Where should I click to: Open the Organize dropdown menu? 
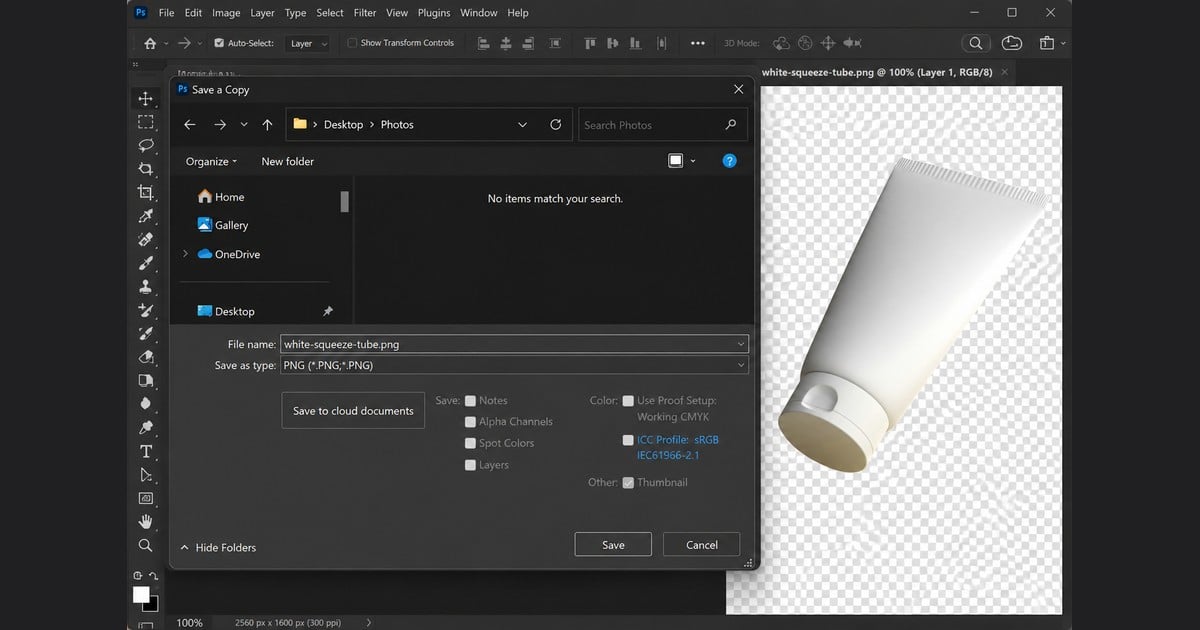(212, 161)
